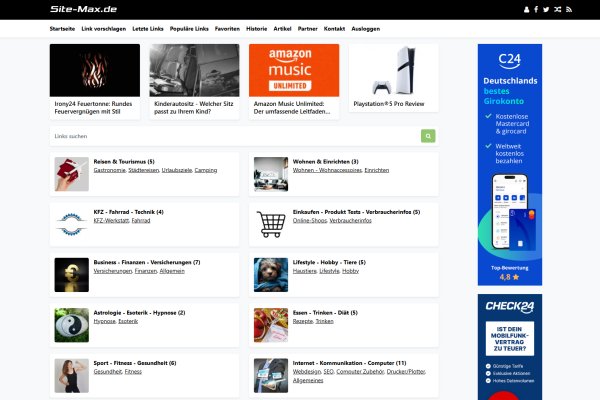Open the Amazon Music Unlimited article thumbnail

pos(294,70)
